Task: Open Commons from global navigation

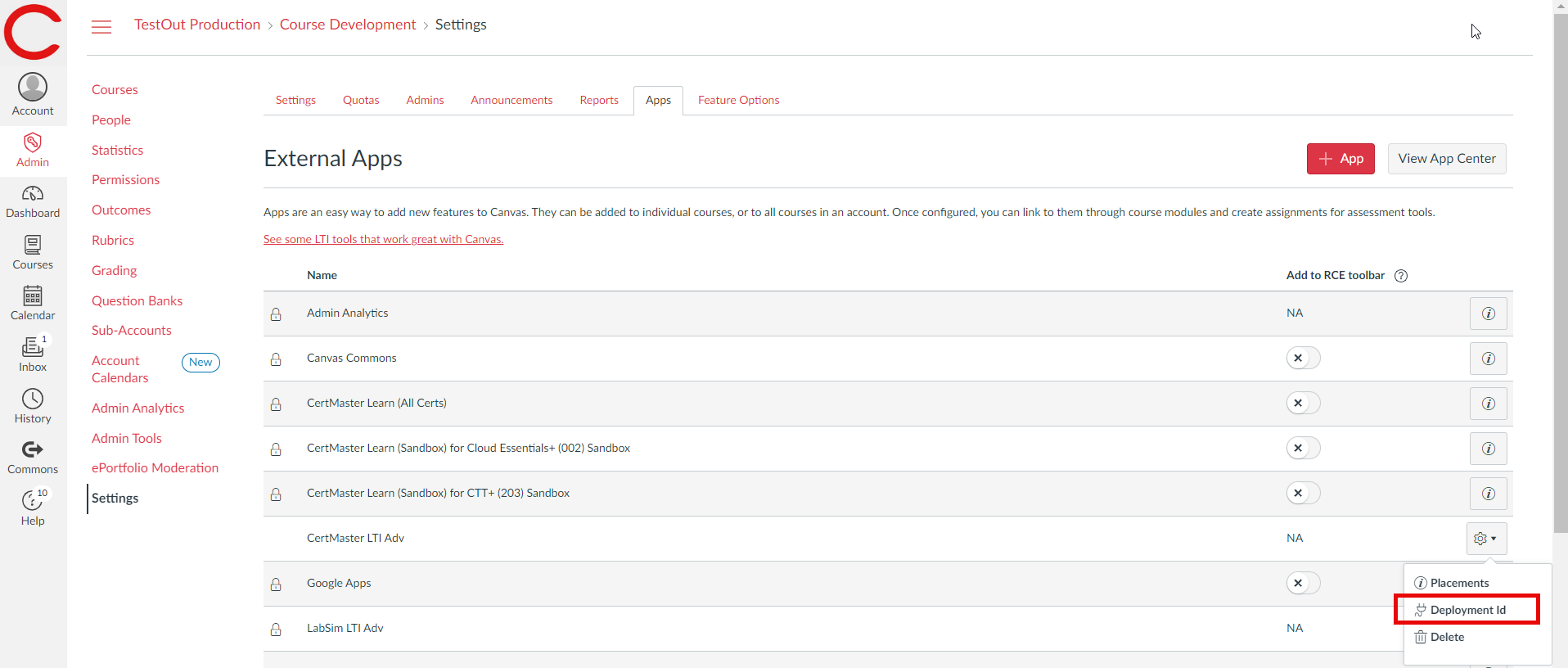Action: pos(33,458)
